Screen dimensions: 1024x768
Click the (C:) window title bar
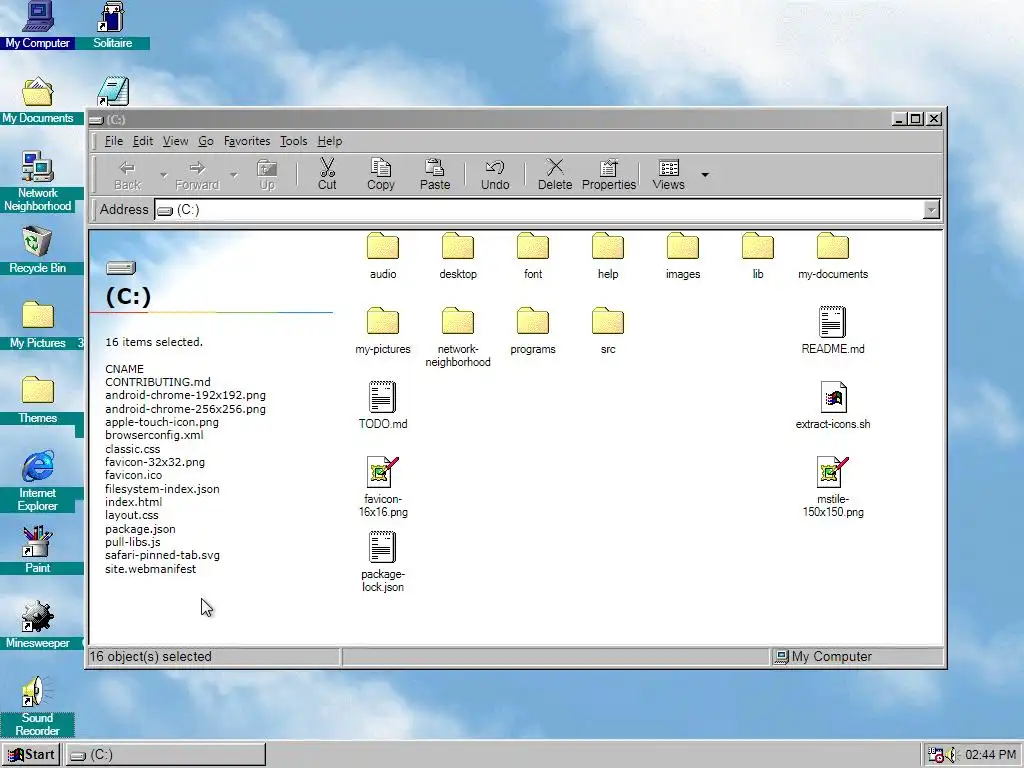point(490,119)
